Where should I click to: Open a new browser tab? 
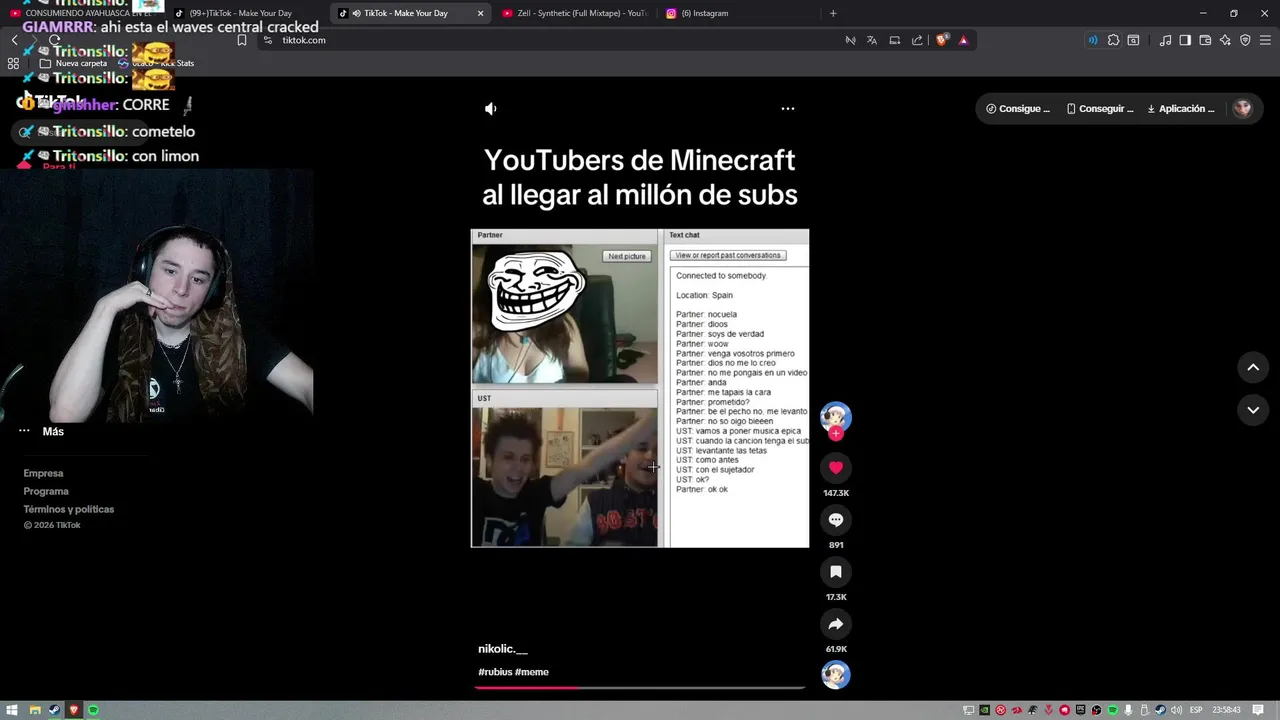tap(833, 13)
